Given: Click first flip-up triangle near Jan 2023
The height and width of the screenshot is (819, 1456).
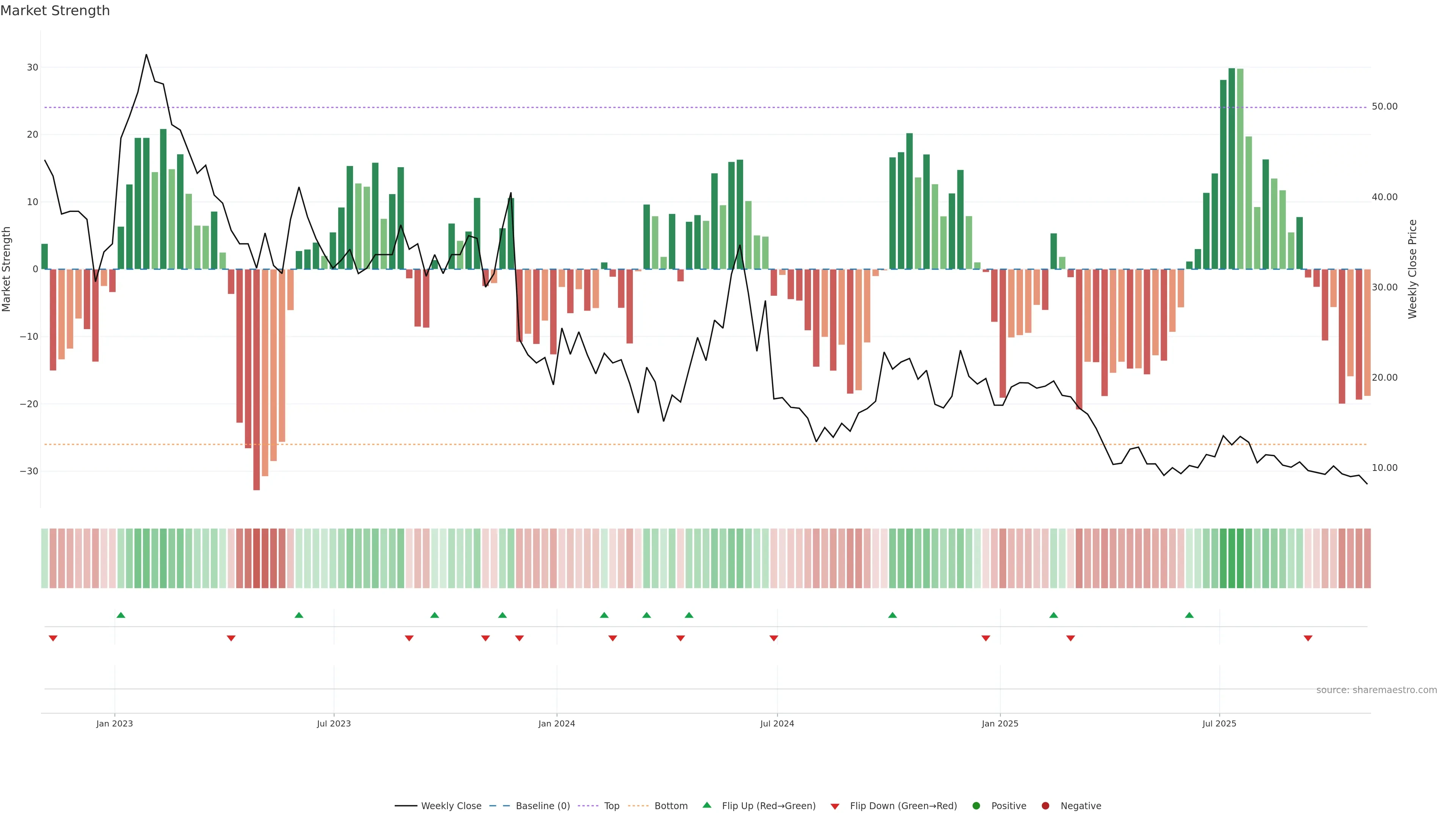Looking at the screenshot, I should click(x=121, y=615).
